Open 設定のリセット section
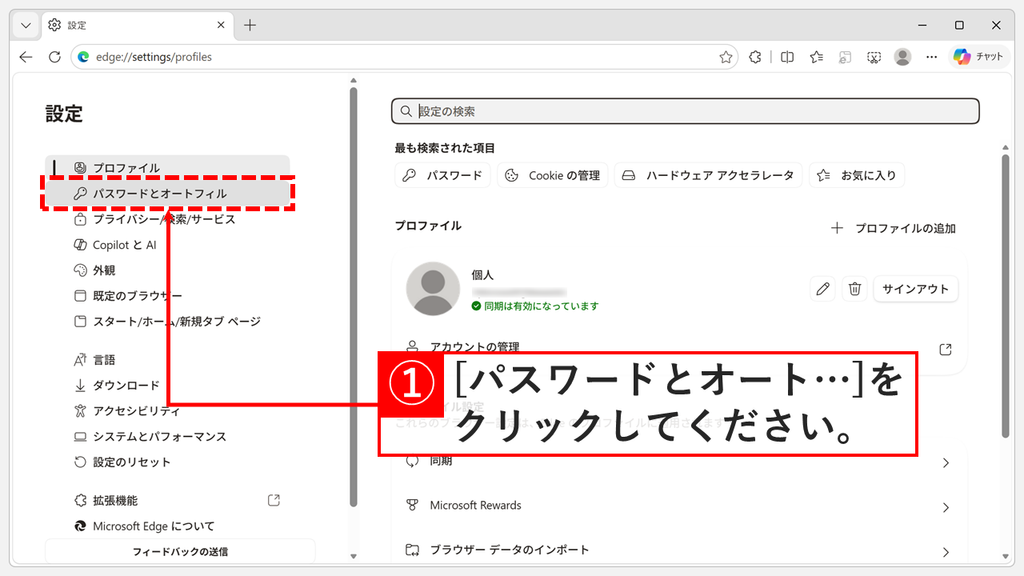The height and width of the screenshot is (576, 1024). pyautogui.click(x=167, y=462)
